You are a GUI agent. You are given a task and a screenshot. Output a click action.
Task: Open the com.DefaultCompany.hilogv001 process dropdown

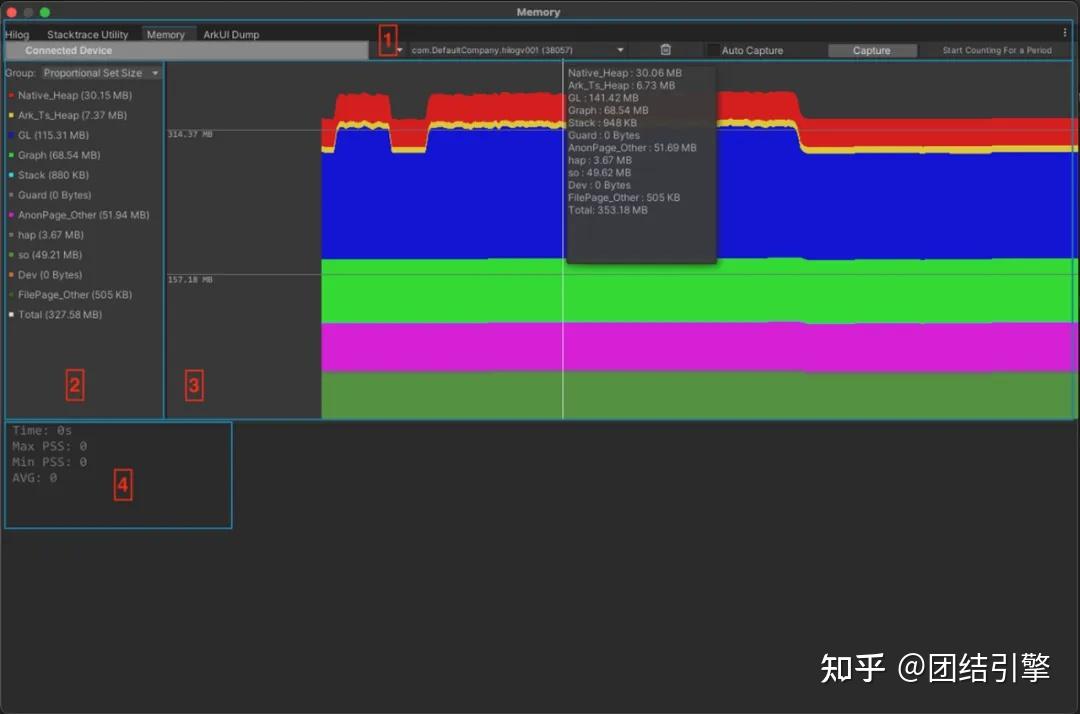[620, 49]
